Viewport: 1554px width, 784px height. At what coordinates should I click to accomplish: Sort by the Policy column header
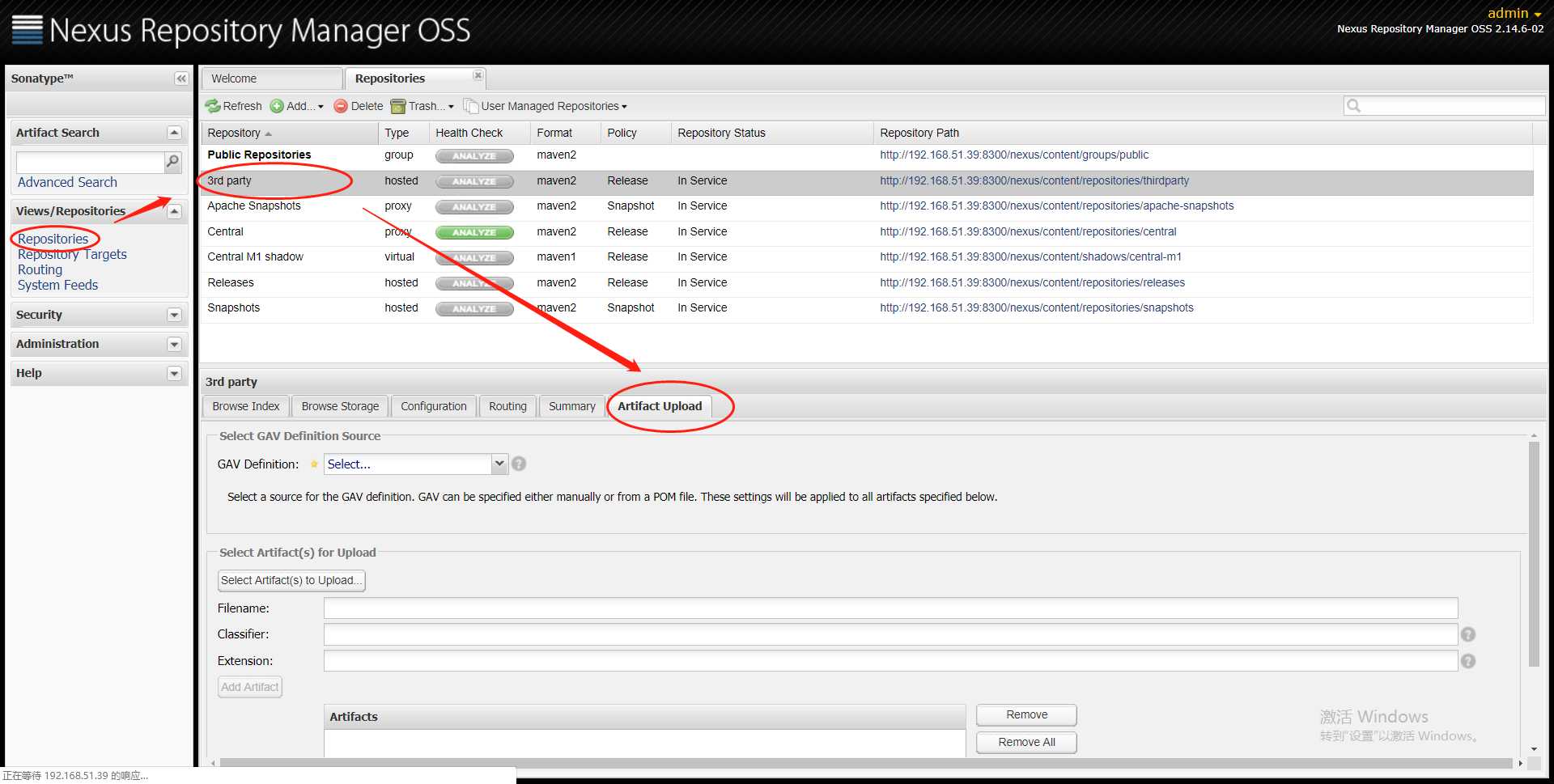coord(635,133)
